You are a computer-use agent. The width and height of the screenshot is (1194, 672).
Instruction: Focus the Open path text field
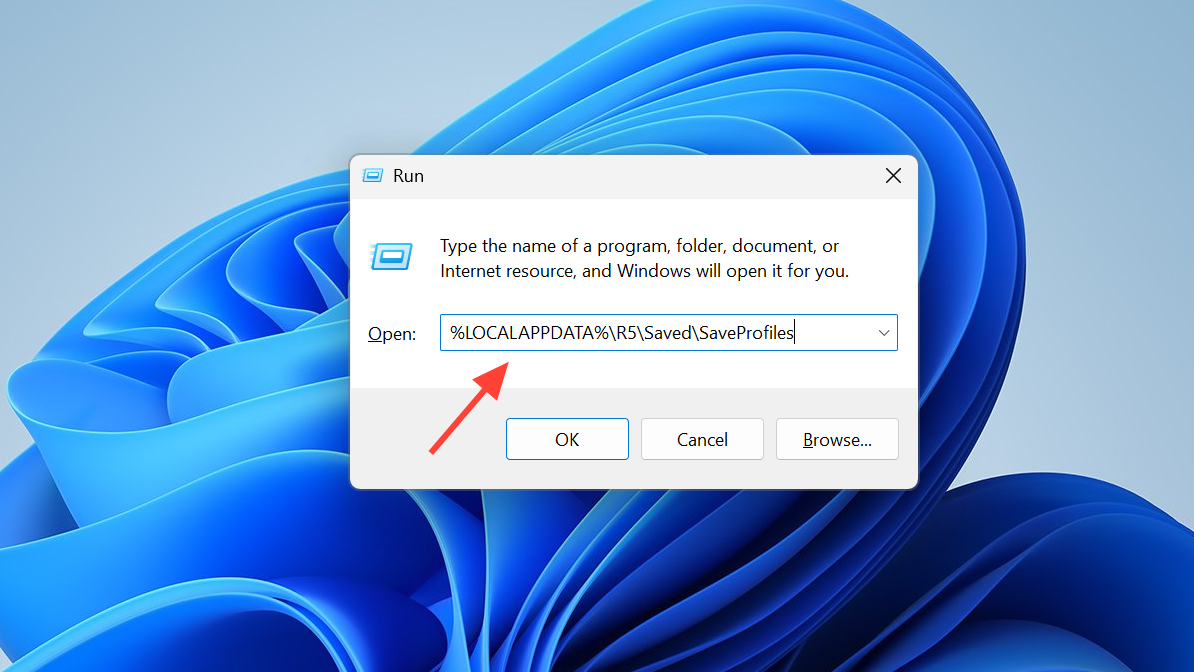click(669, 333)
